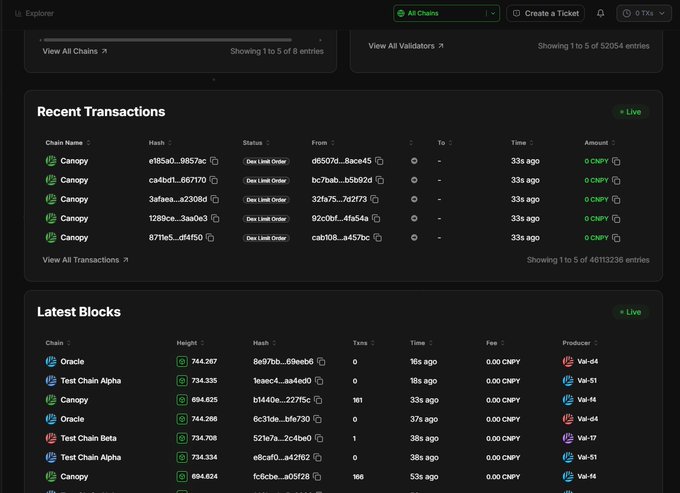Open block height 694.624
This screenshot has width=680, height=493.
pos(204,476)
